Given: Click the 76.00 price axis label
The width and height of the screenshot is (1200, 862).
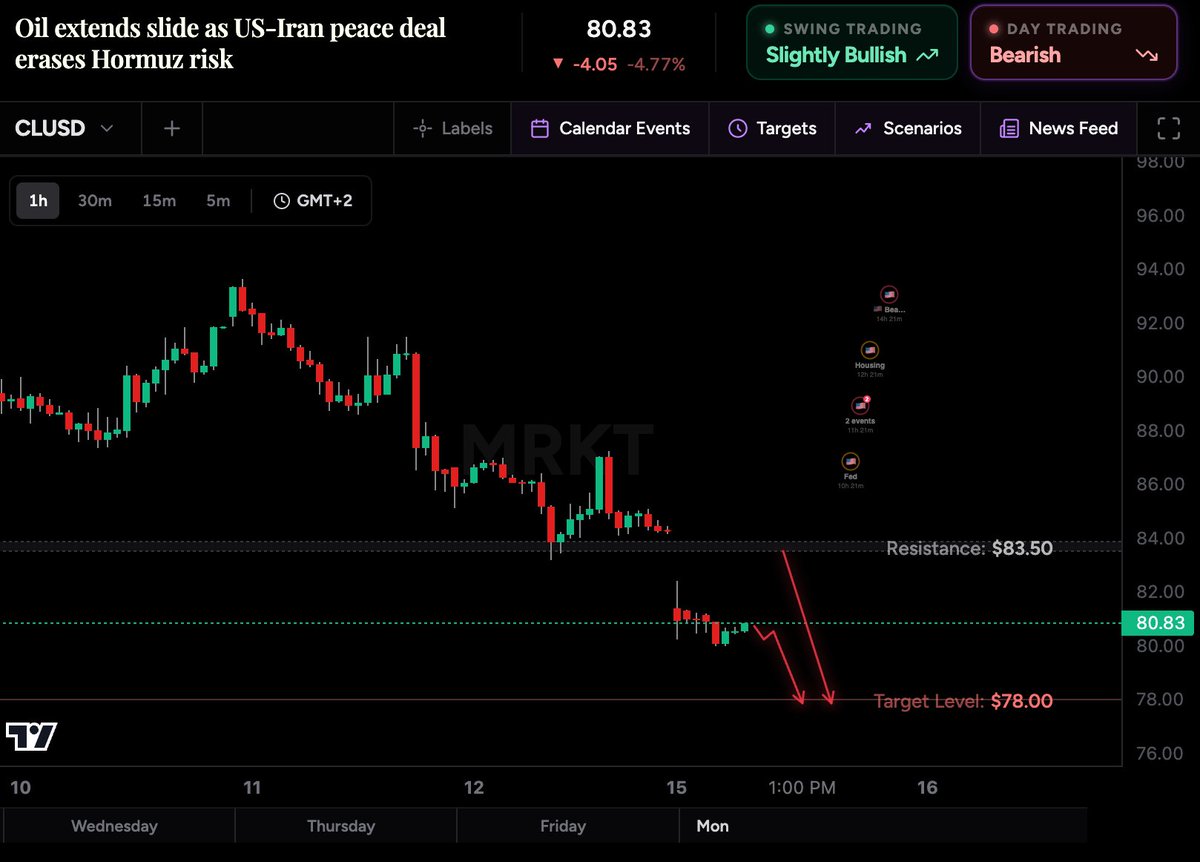Looking at the screenshot, I should point(1160,753).
